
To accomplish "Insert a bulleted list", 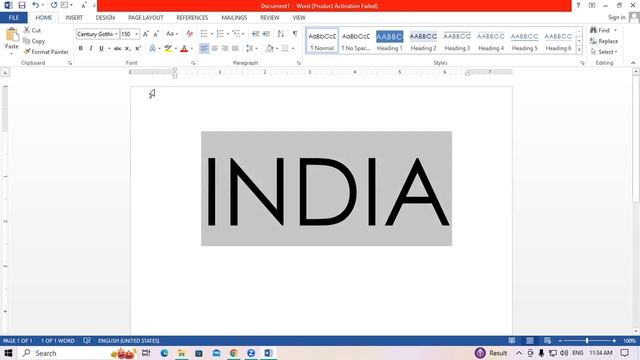I will pyautogui.click(x=204, y=34).
